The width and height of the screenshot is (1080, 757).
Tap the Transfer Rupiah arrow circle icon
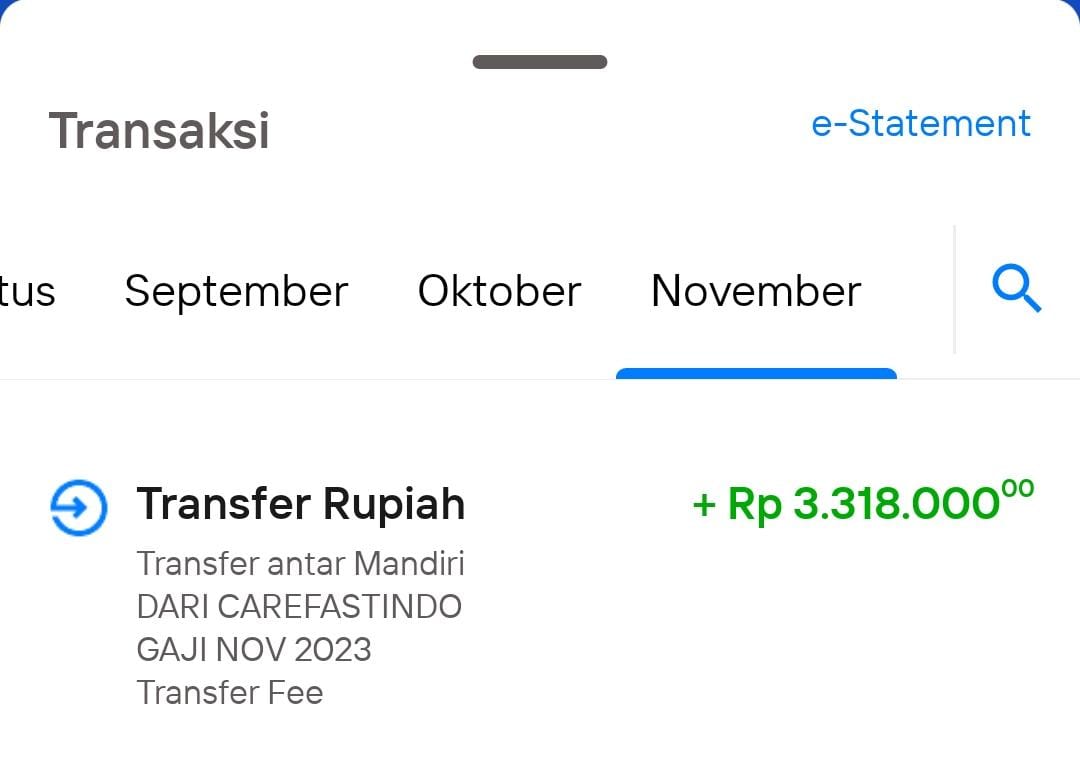(x=79, y=508)
